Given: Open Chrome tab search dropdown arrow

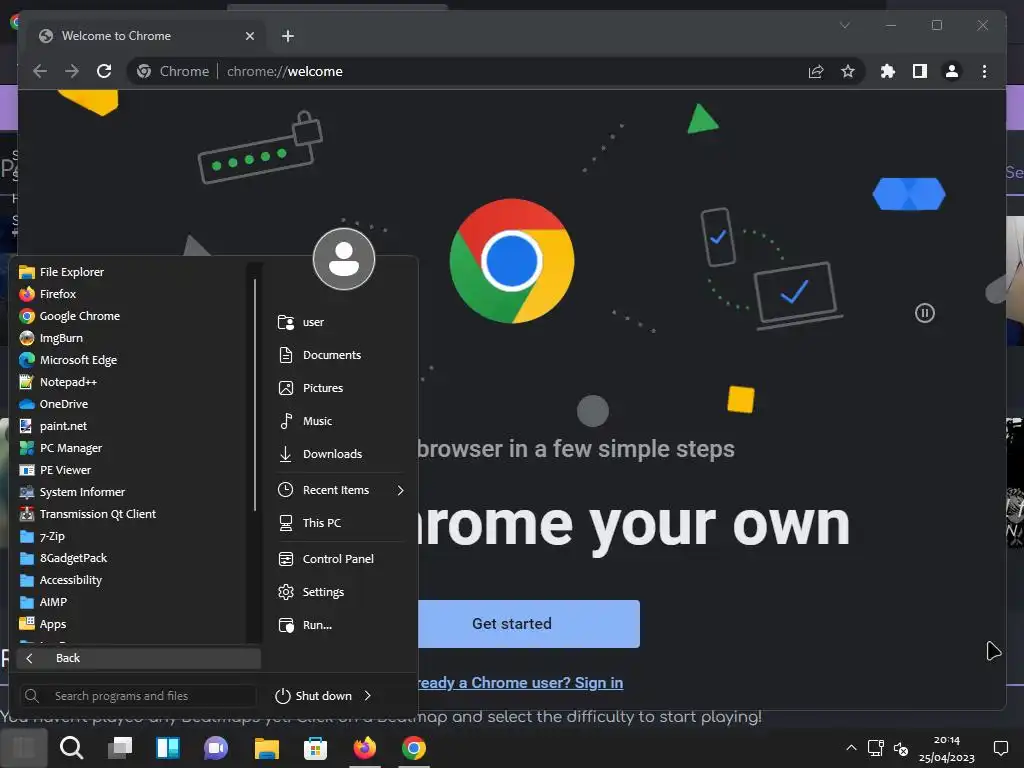Looking at the screenshot, I should tap(844, 25).
